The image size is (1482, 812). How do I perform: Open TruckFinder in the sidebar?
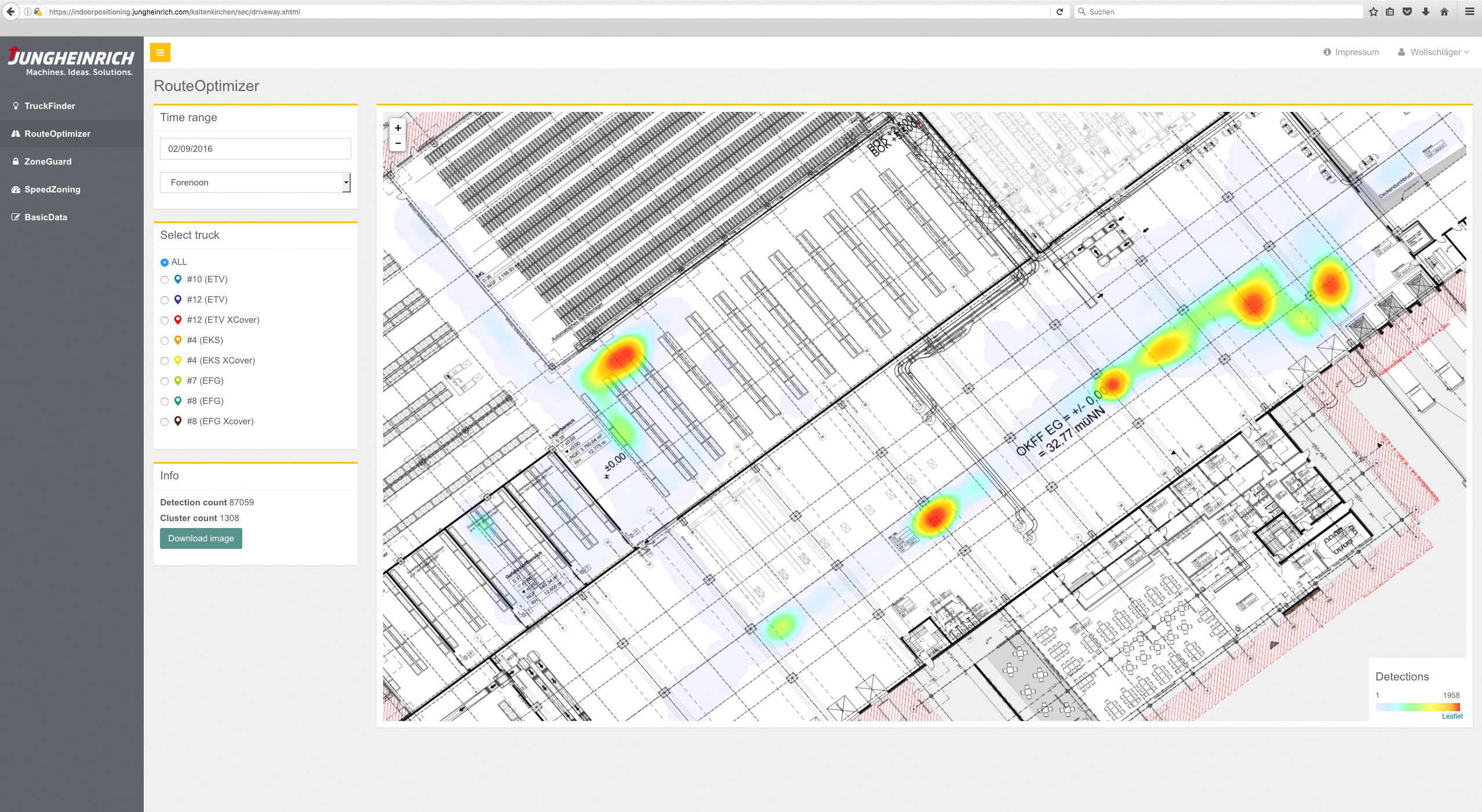50,106
